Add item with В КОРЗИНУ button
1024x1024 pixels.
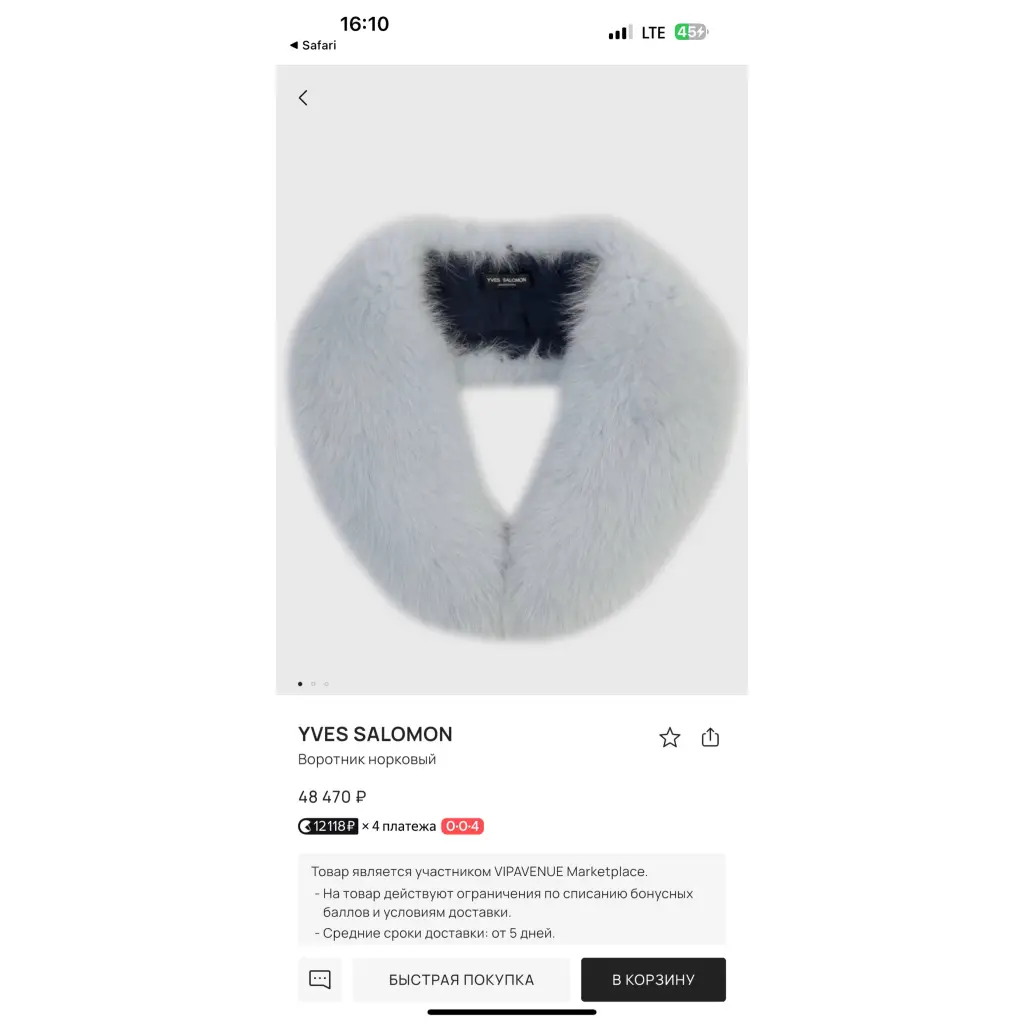pyautogui.click(x=653, y=979)
